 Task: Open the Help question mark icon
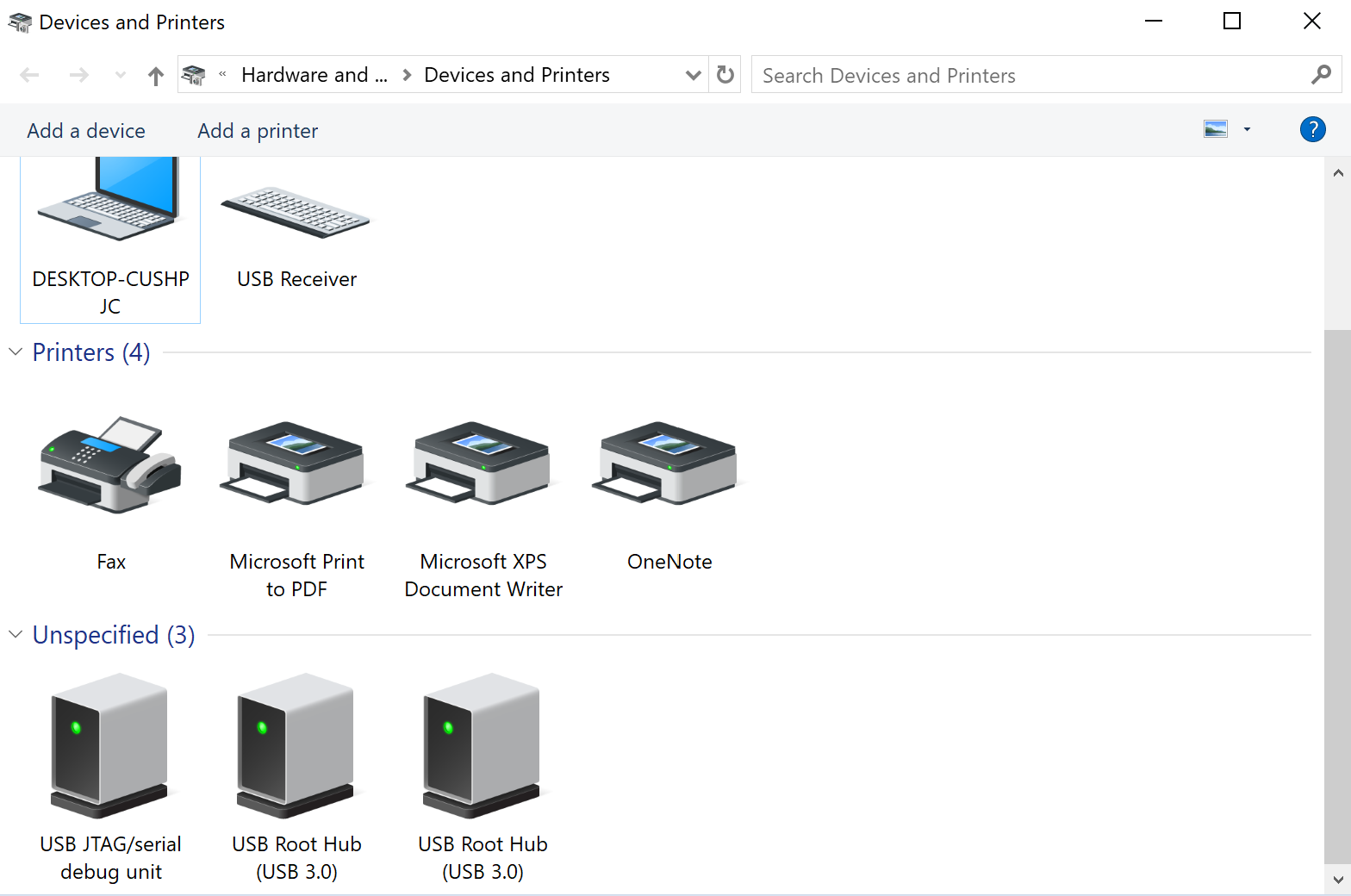[x=1312, y=130]
